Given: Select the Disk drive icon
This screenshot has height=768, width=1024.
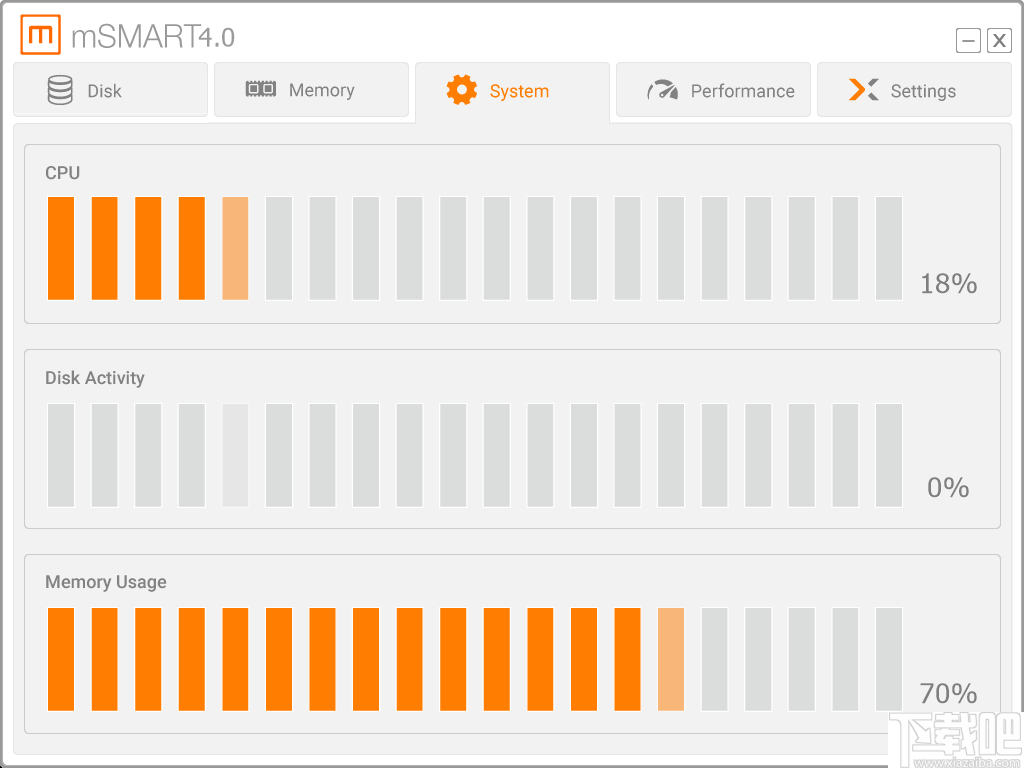Looking at the screenshot, I should click(x=61, y=90).
